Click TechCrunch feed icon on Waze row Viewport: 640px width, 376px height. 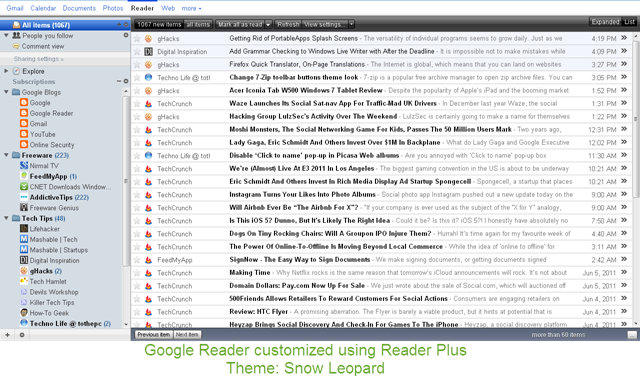pyautogui.click(x=149, y=104)
